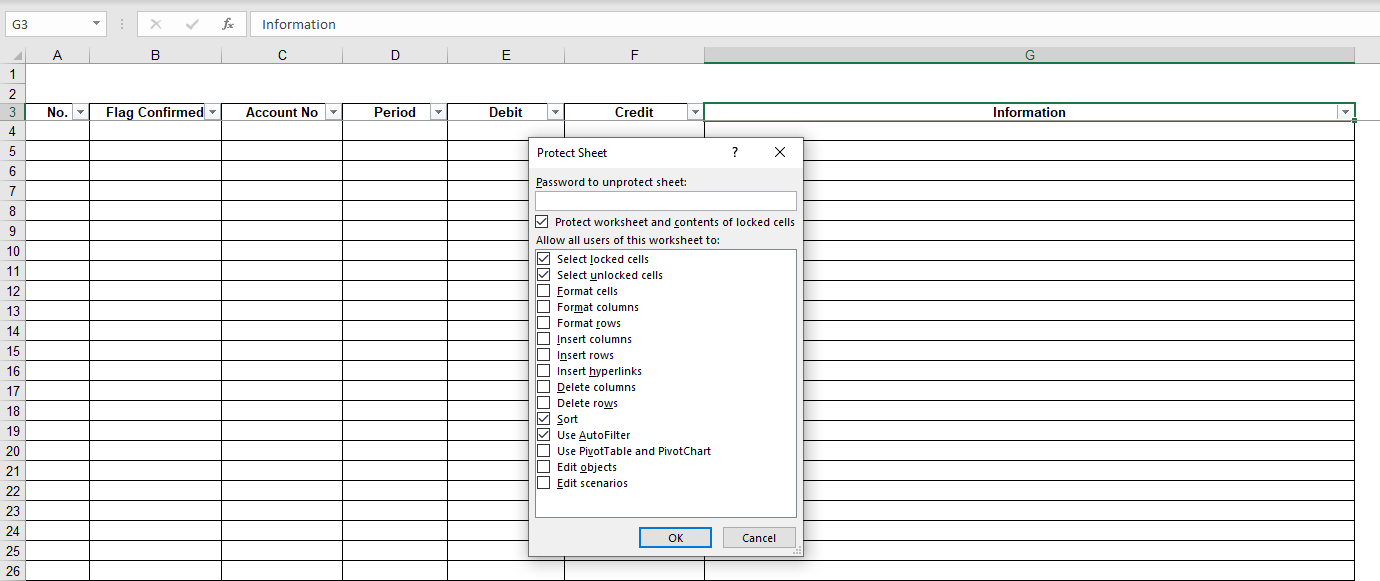The height and width of the screenshot is (581, 1380).
Task: Disable Use AutoFilter permission
Action: tap(544, 434)
